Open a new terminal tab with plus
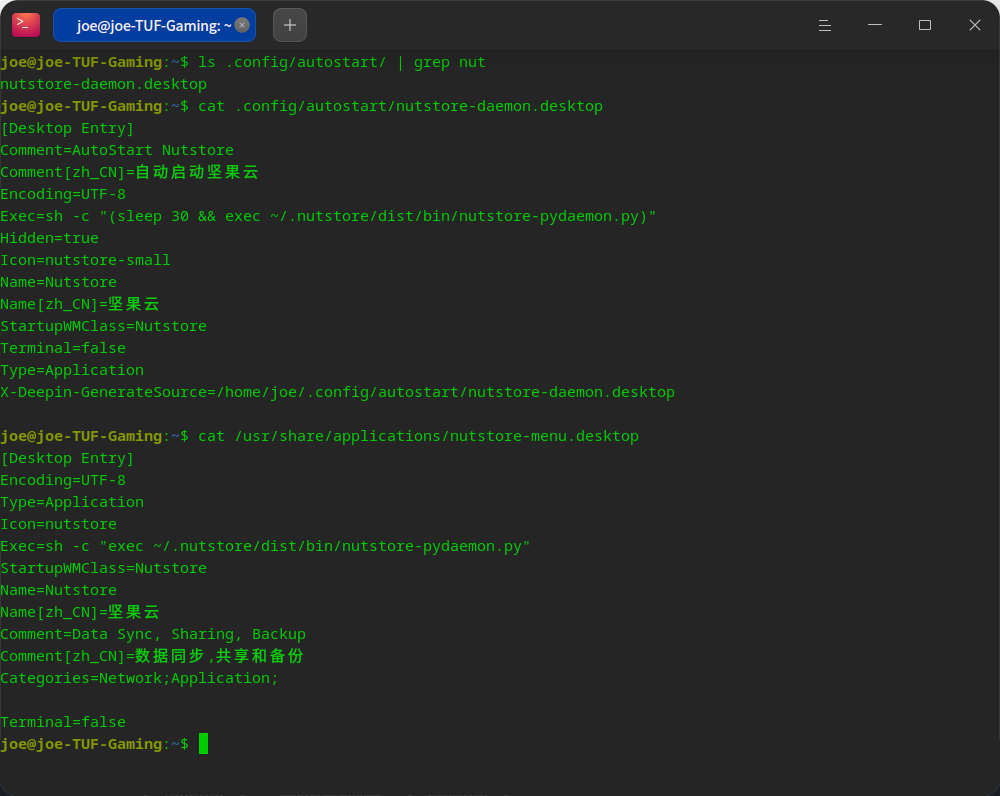The image size is (1000, 796). (x=290, y=25)
